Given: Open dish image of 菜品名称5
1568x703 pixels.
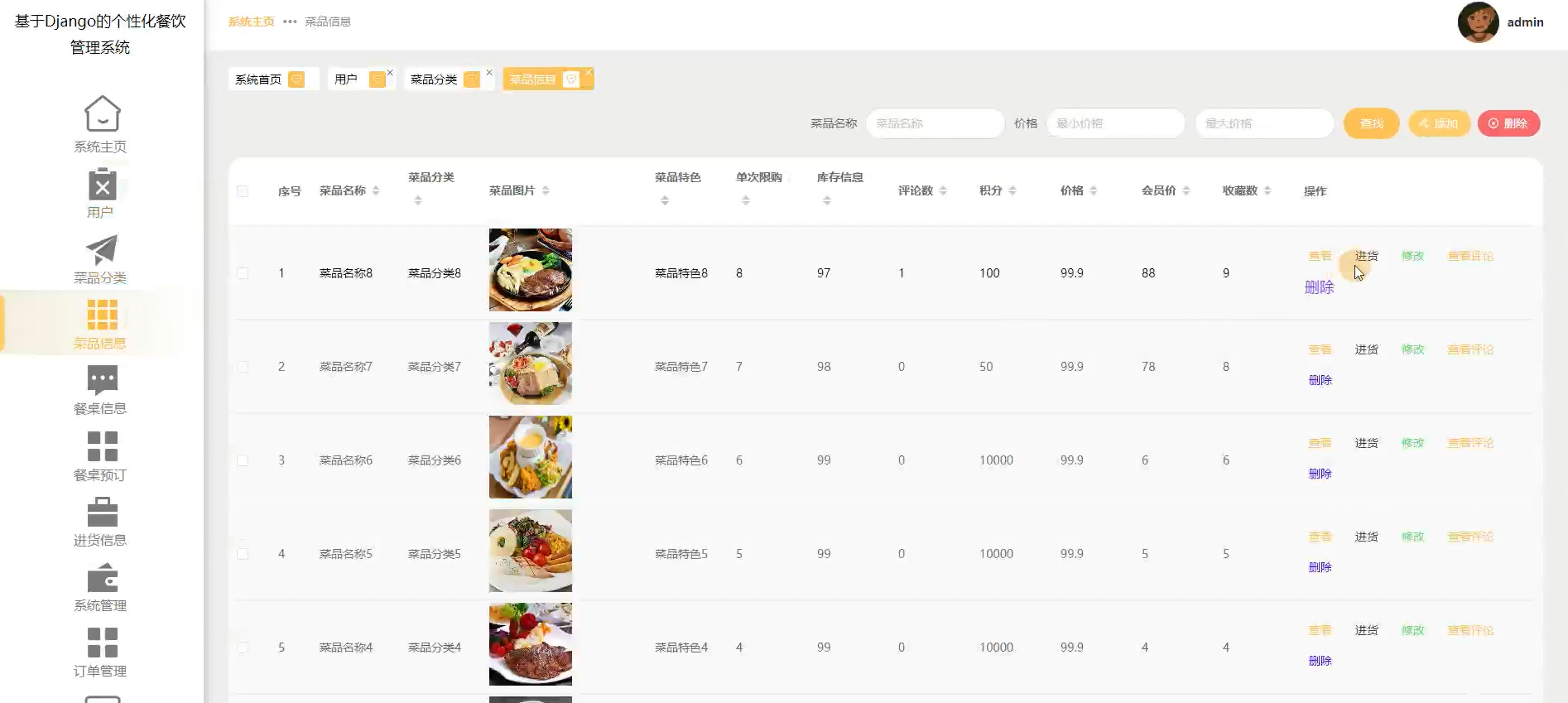Looking at the screenshot, I should (x=531, y=551).
